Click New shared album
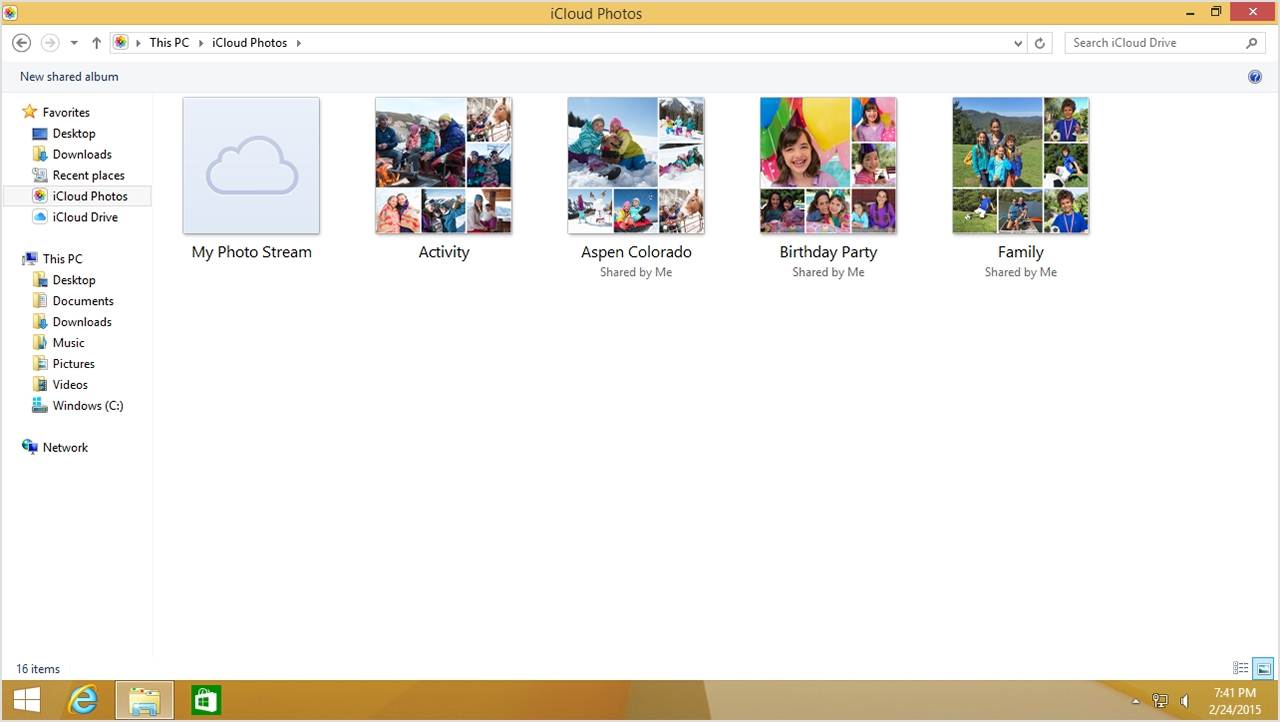Screen dimensions: 1280x722 [x=69, y=77]
